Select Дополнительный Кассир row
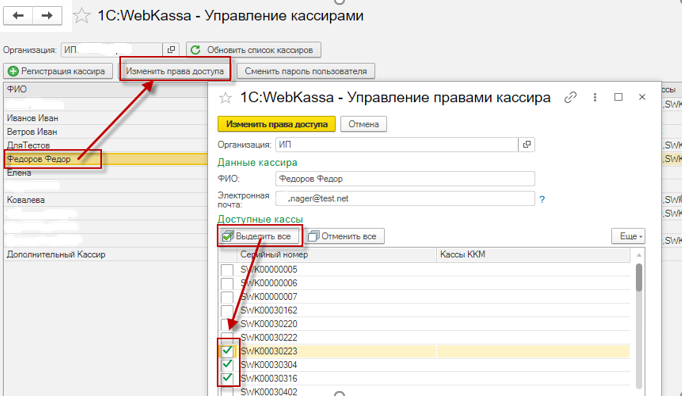 click(x=106, y=255)
